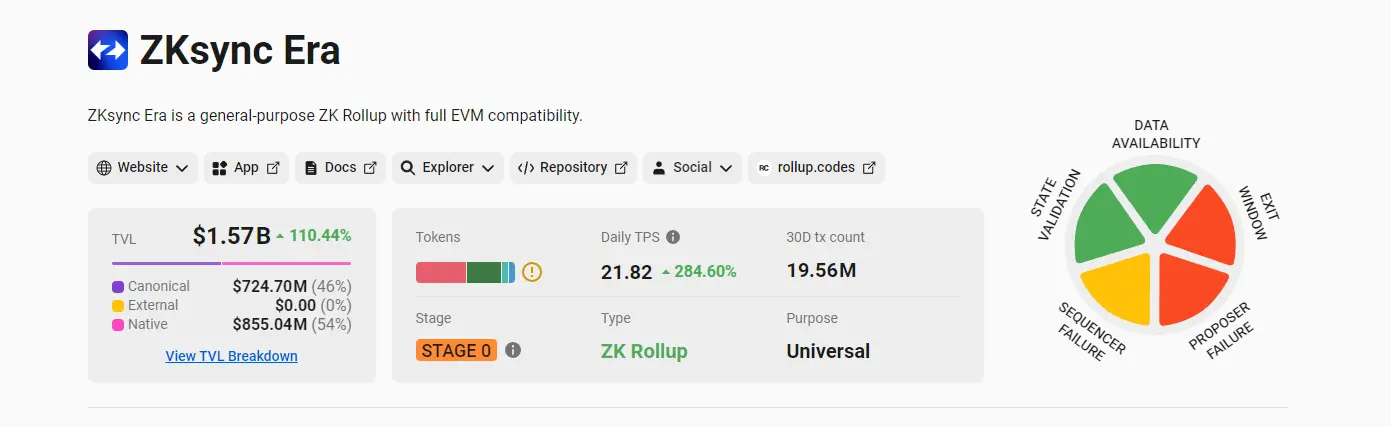
Task: Click the SEQUENCER FAILURE label
Action: tap(1092, 333)
